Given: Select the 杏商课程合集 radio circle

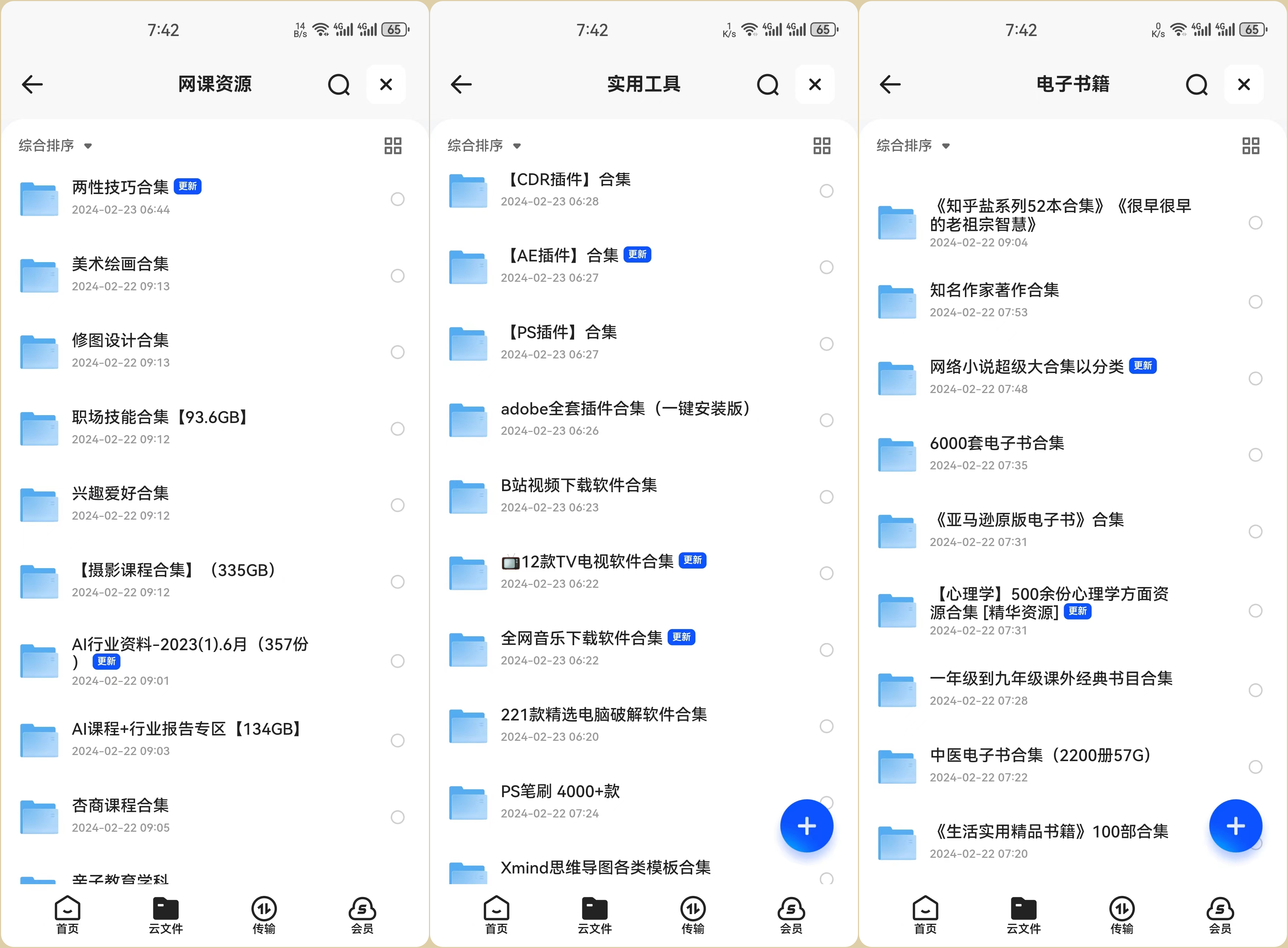Looking at the screenshot, I should pos(398,817).
